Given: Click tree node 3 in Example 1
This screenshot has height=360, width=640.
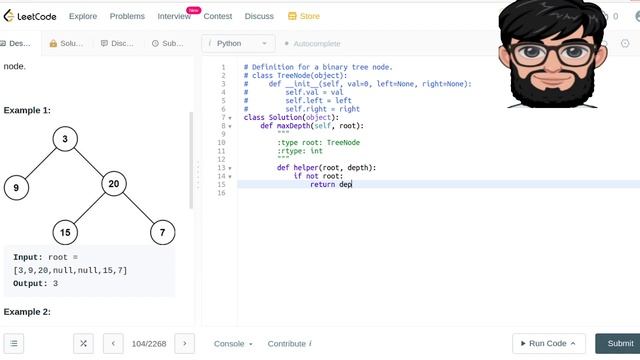Looking at the screenshot, I should pos(65,139).
